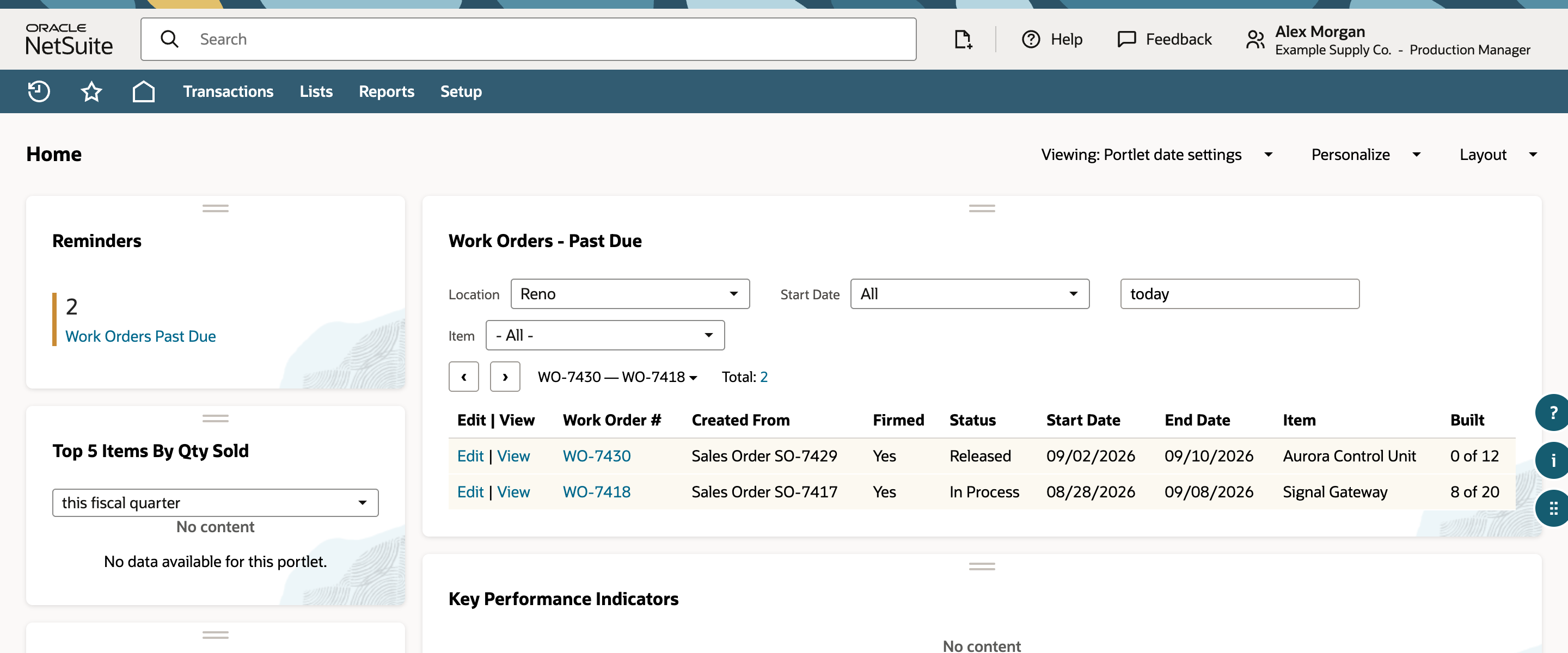The image size is (1568, 653).
Task: Open the Setup menu
Action: [x=461, y=91]
